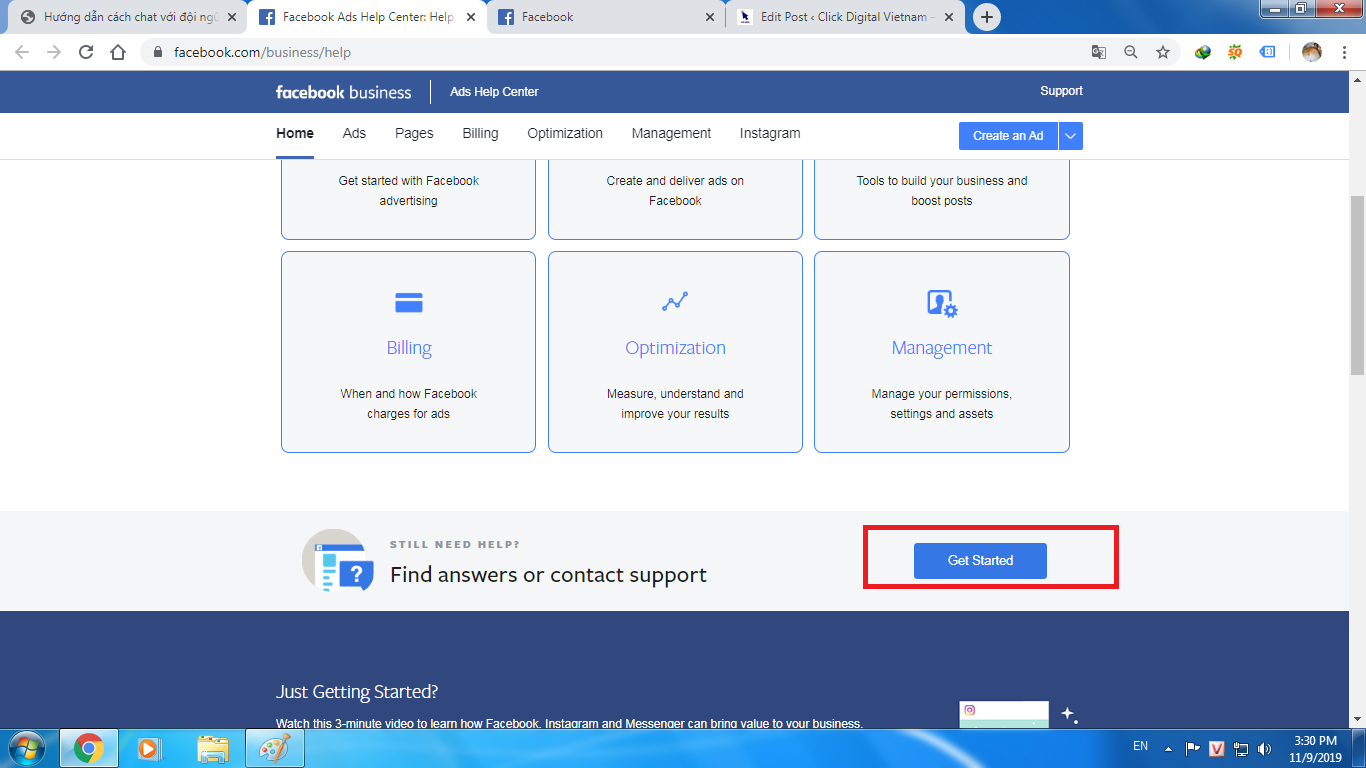This screenshot has height=768, width=1366.
Task: Click the red V tray icon
Action: (1217, 748)
